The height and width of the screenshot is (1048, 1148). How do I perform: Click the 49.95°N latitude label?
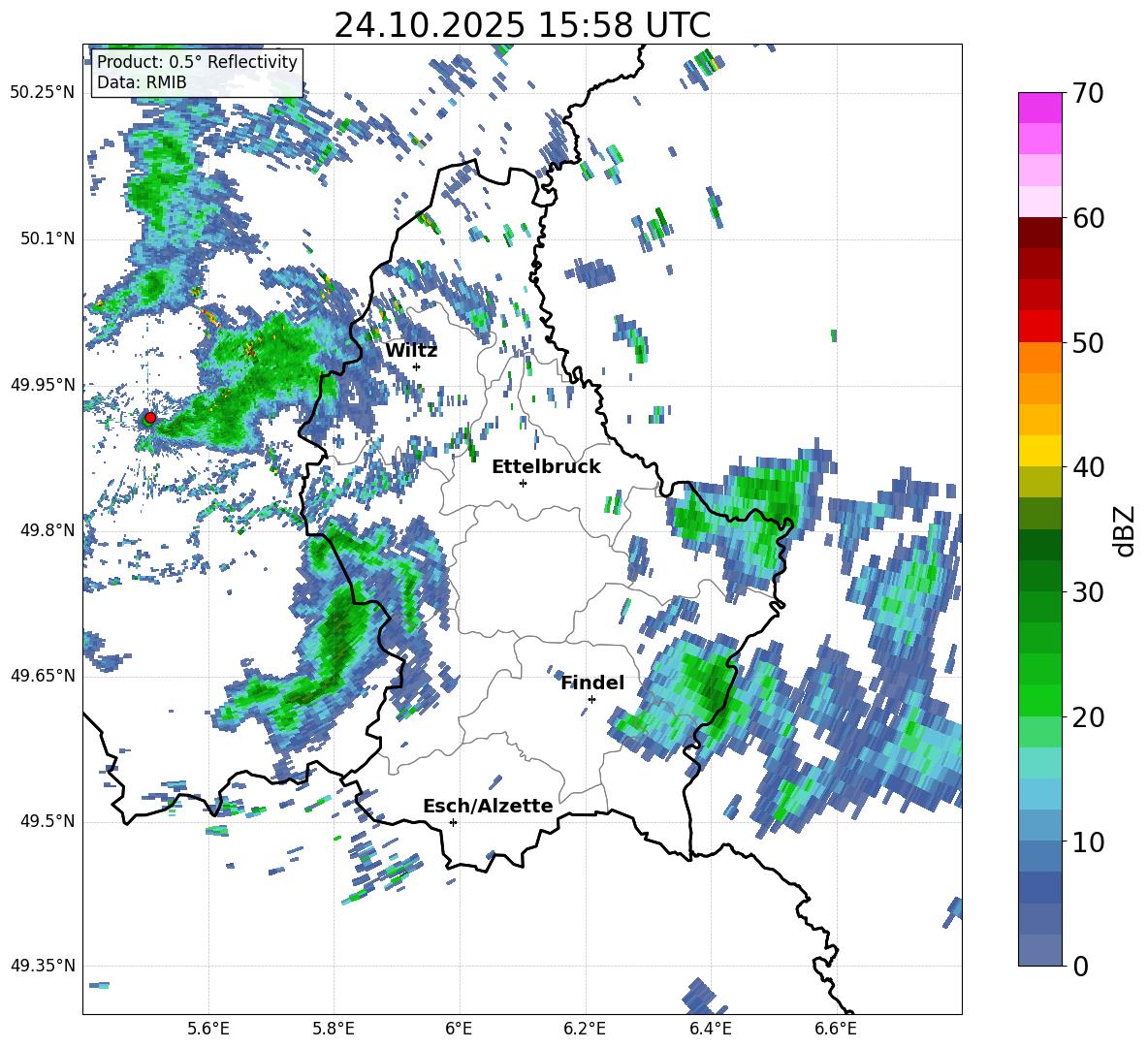[43, 385]
